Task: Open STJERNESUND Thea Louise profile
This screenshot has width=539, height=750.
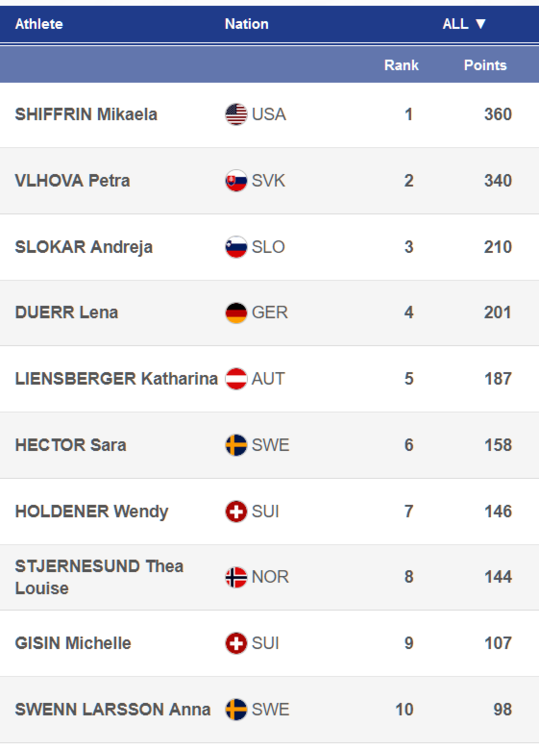Action: tap(99, 577)
